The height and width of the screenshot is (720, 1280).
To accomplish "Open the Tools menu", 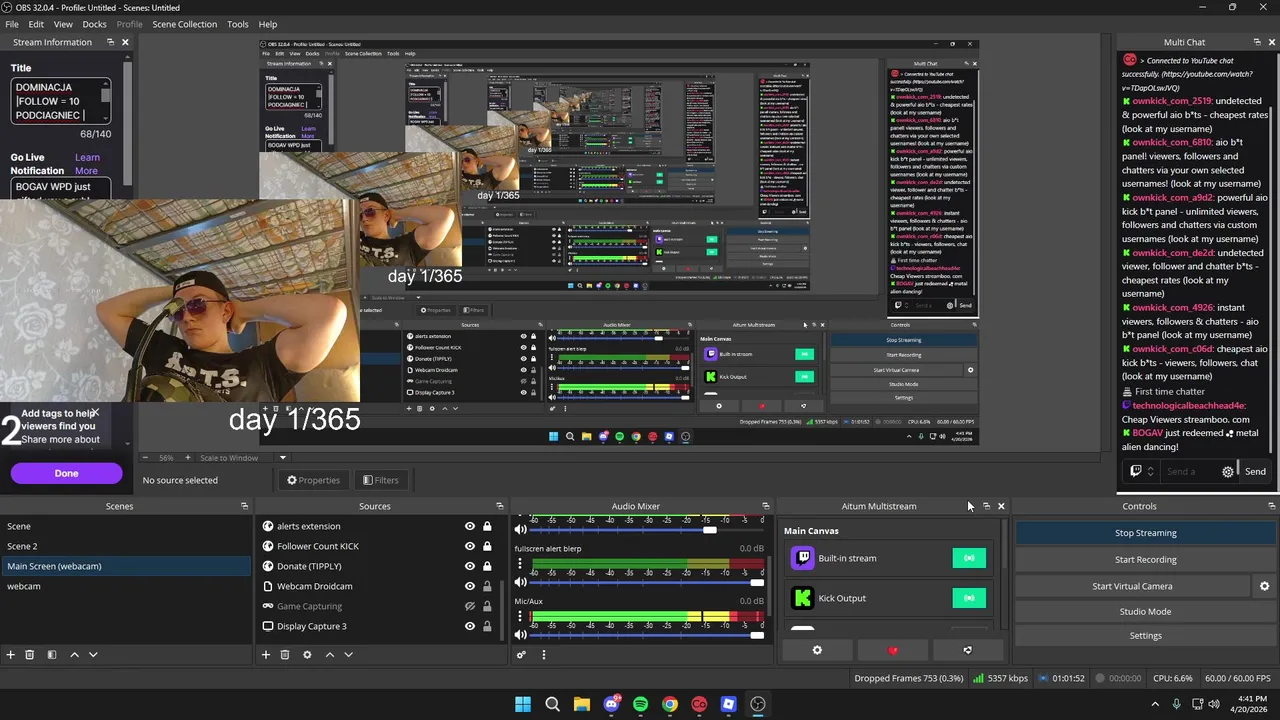I will 238,24.
